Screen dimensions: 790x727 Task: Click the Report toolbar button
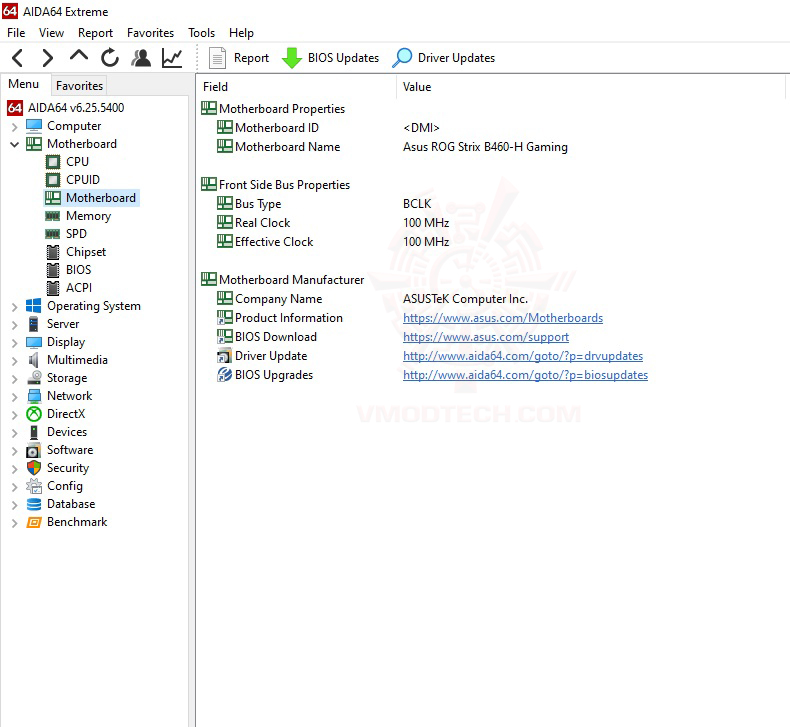pos(239,58)
